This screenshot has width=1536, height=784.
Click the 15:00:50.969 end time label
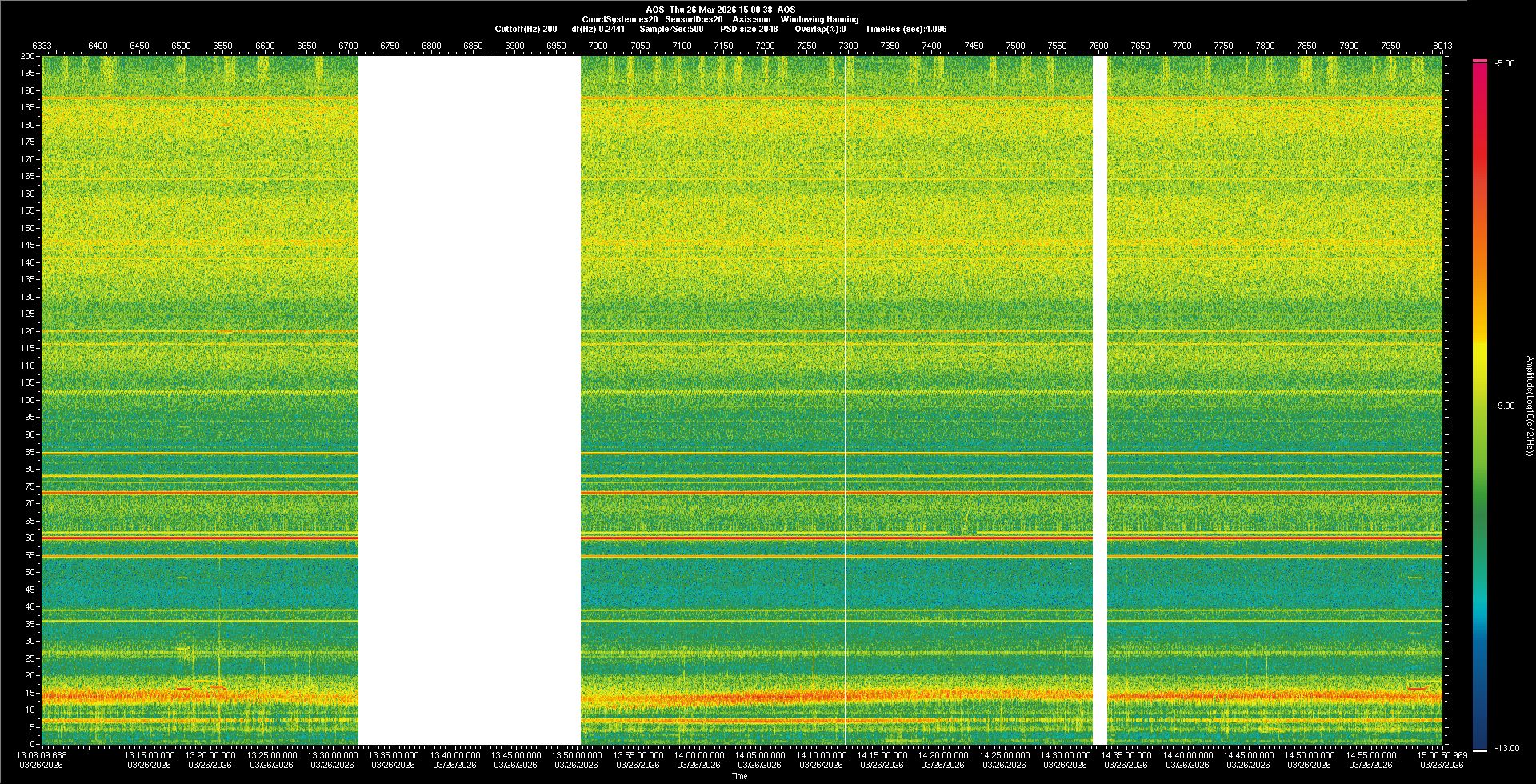1442,754
